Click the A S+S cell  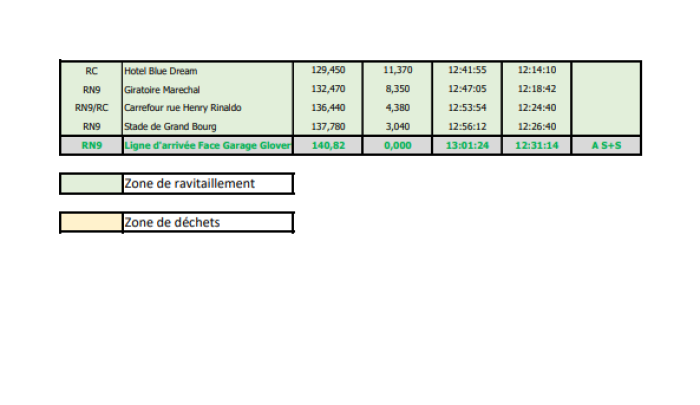(x=606, y=146)
